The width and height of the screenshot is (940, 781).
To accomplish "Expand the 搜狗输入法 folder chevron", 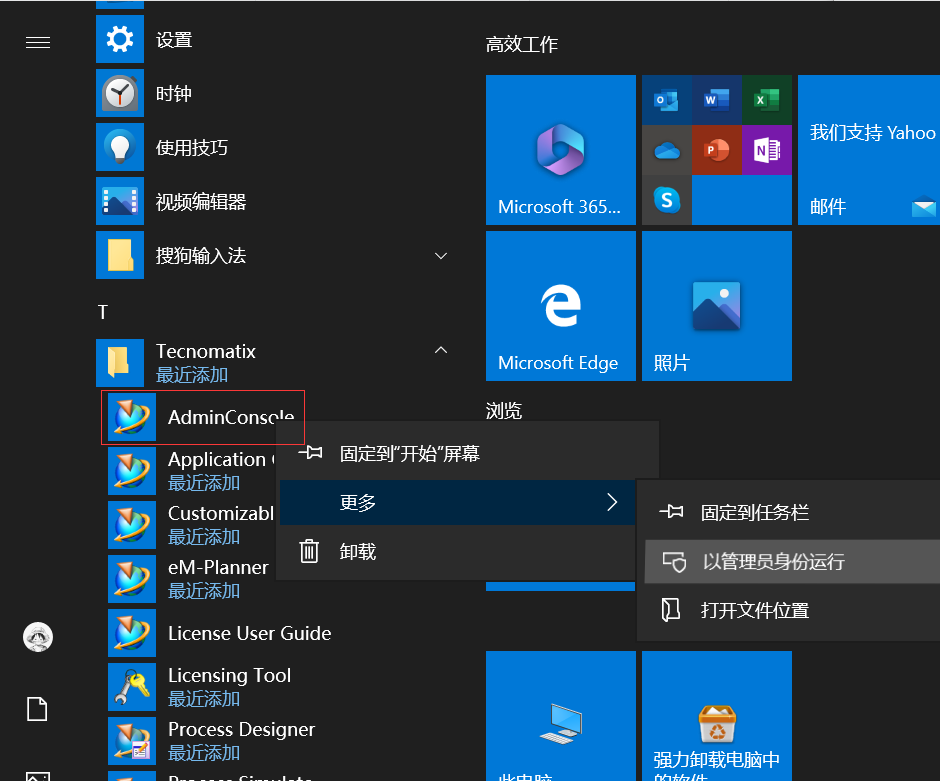I will click(441, 256).
